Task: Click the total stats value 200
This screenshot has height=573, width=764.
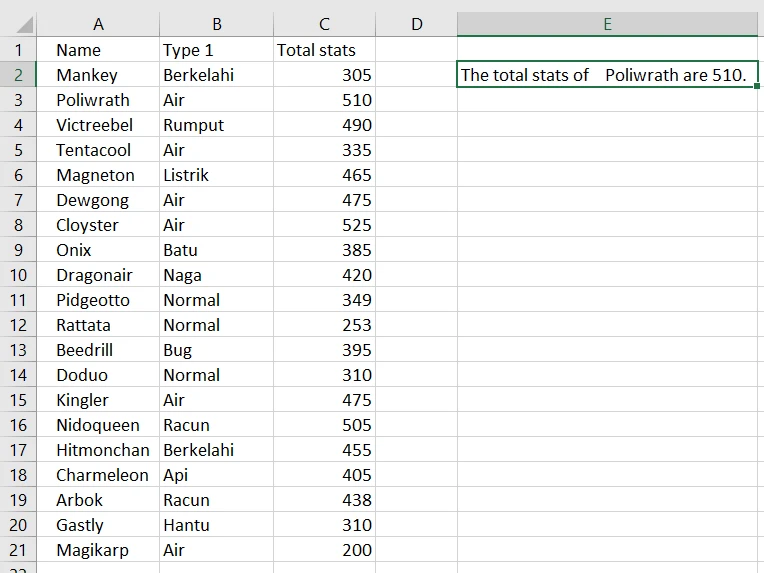Action: point(325,550)
